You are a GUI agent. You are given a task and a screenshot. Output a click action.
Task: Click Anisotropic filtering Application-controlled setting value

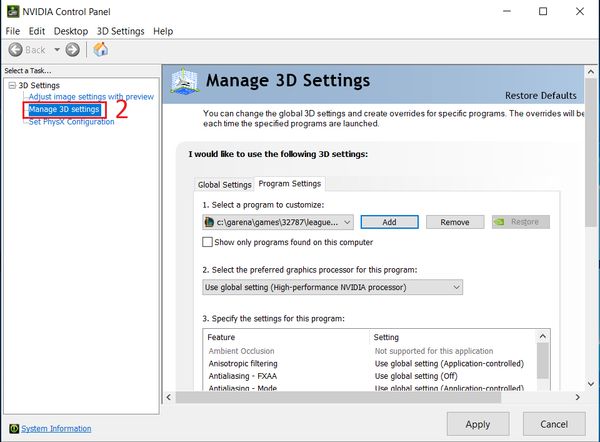(x=449, y=364)
